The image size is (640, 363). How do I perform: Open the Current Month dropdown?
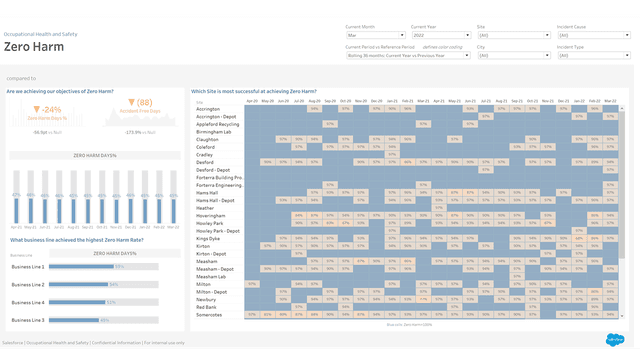click(x=376, y=35)
